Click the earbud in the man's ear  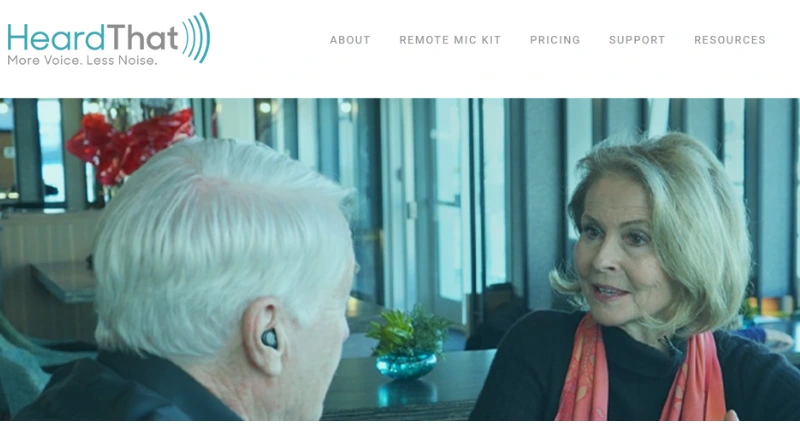coord(269,338)
